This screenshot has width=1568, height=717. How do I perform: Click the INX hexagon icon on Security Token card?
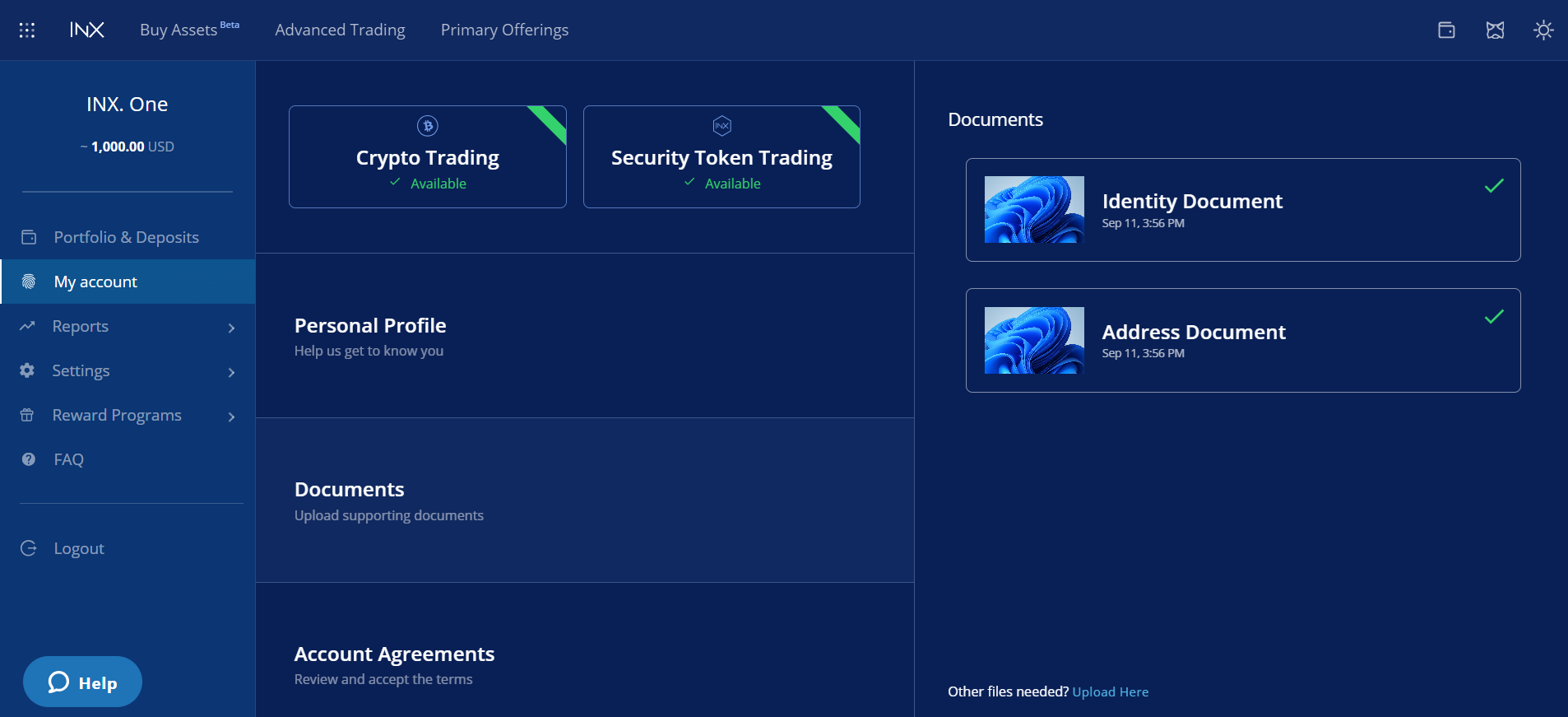(721, 126)
